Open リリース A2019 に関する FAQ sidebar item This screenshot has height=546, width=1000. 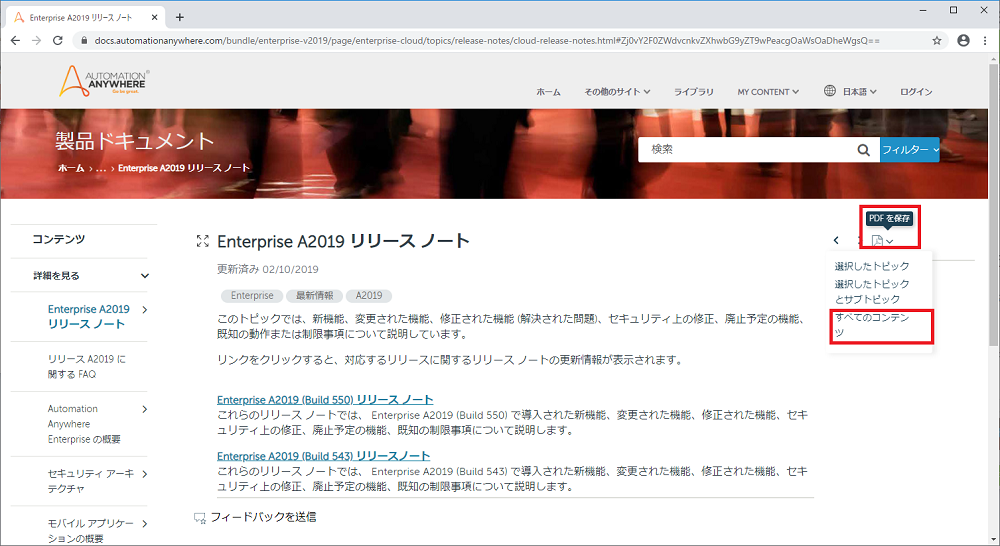pyautogui.click(x=87, y=367)
